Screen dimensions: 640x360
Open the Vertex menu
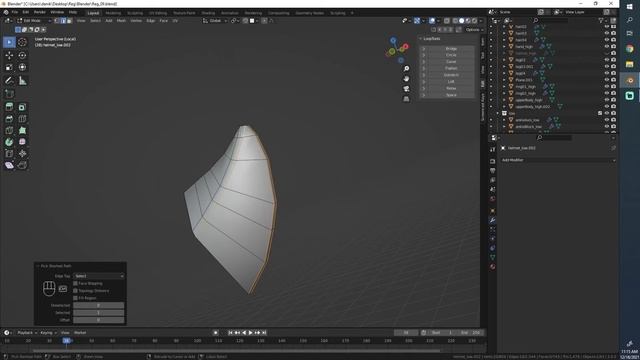[x=136, y=20]
